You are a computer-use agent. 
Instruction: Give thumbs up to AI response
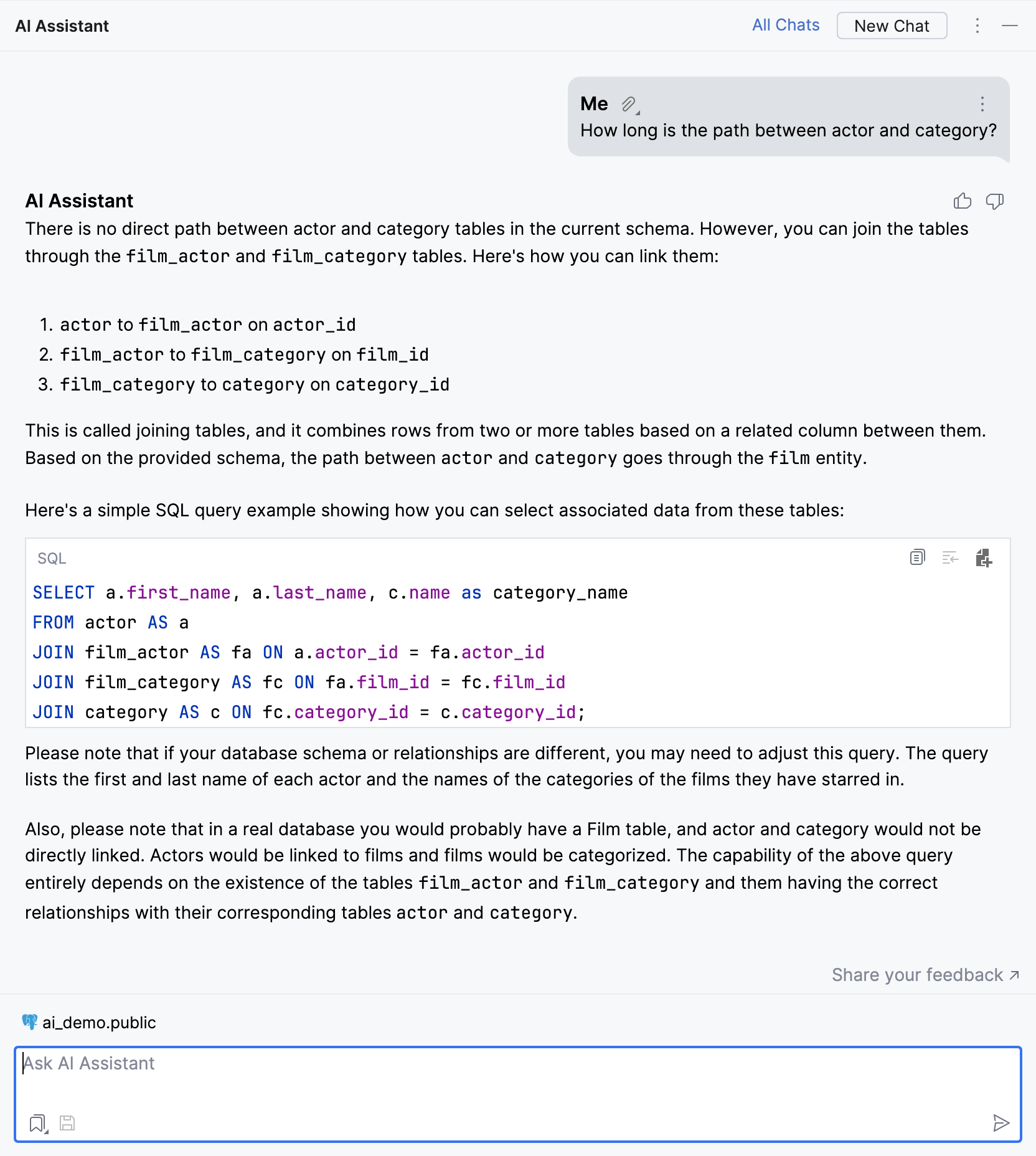(962, 201)
